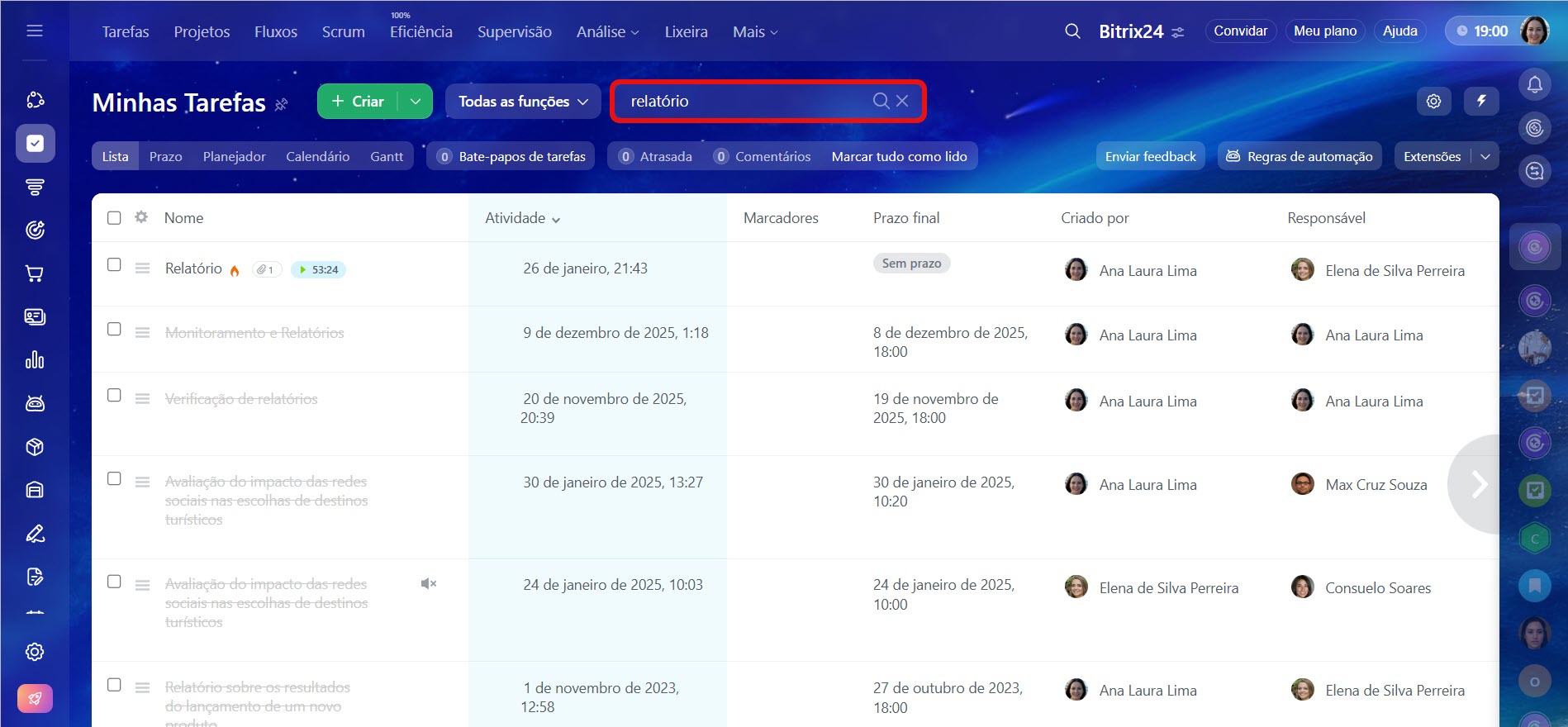Open the shopping cart icon in sidebar
The image size is (1568, 727).
(35, 273)
